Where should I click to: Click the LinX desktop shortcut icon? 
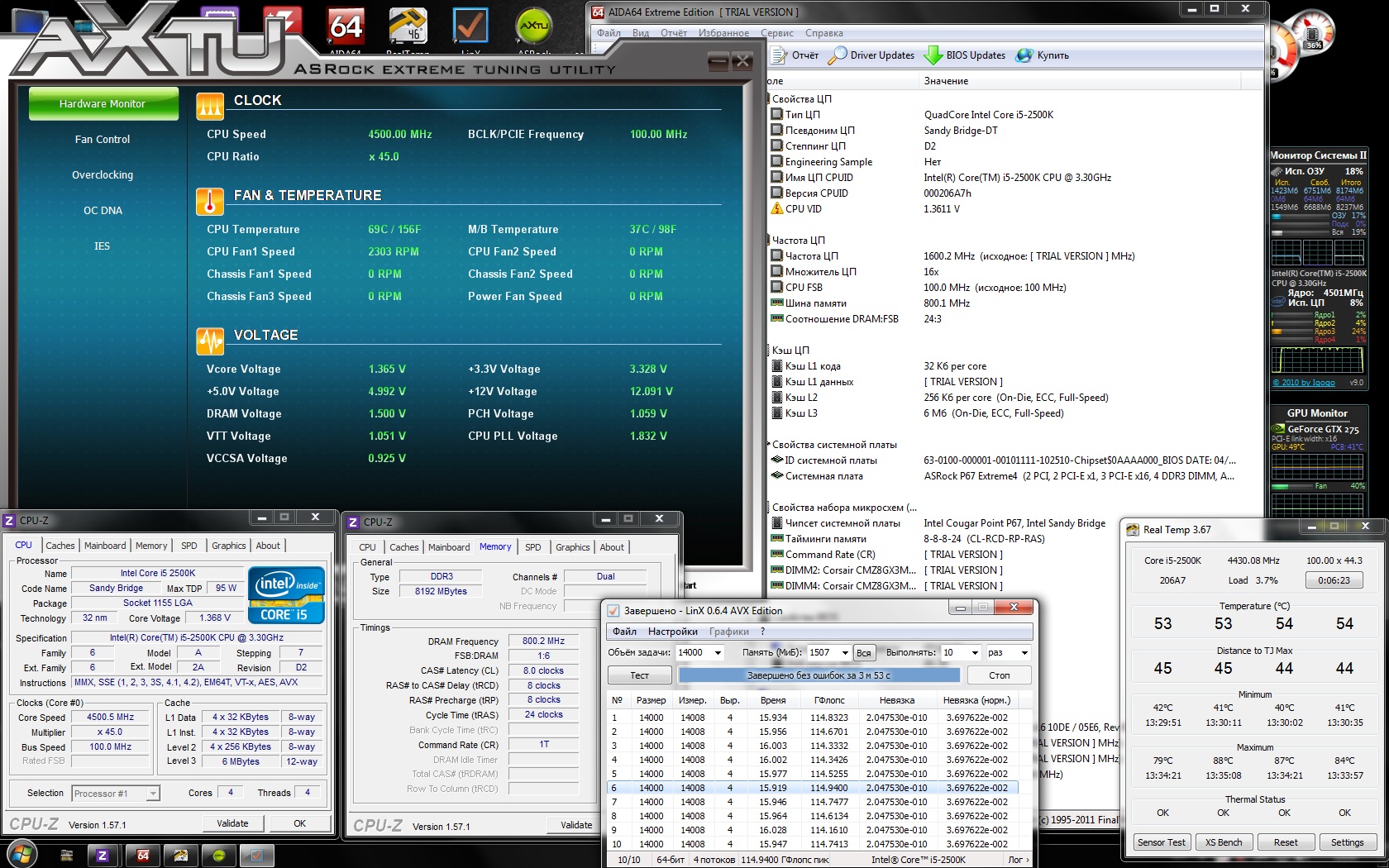click(470, 27)
